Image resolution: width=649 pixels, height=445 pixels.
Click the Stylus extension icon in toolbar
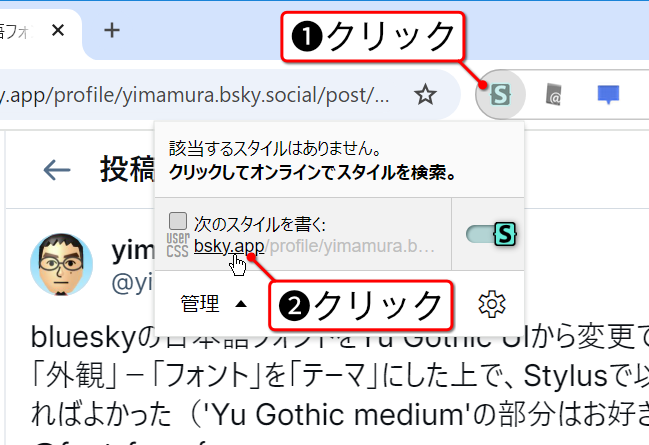tap(500, 95)
